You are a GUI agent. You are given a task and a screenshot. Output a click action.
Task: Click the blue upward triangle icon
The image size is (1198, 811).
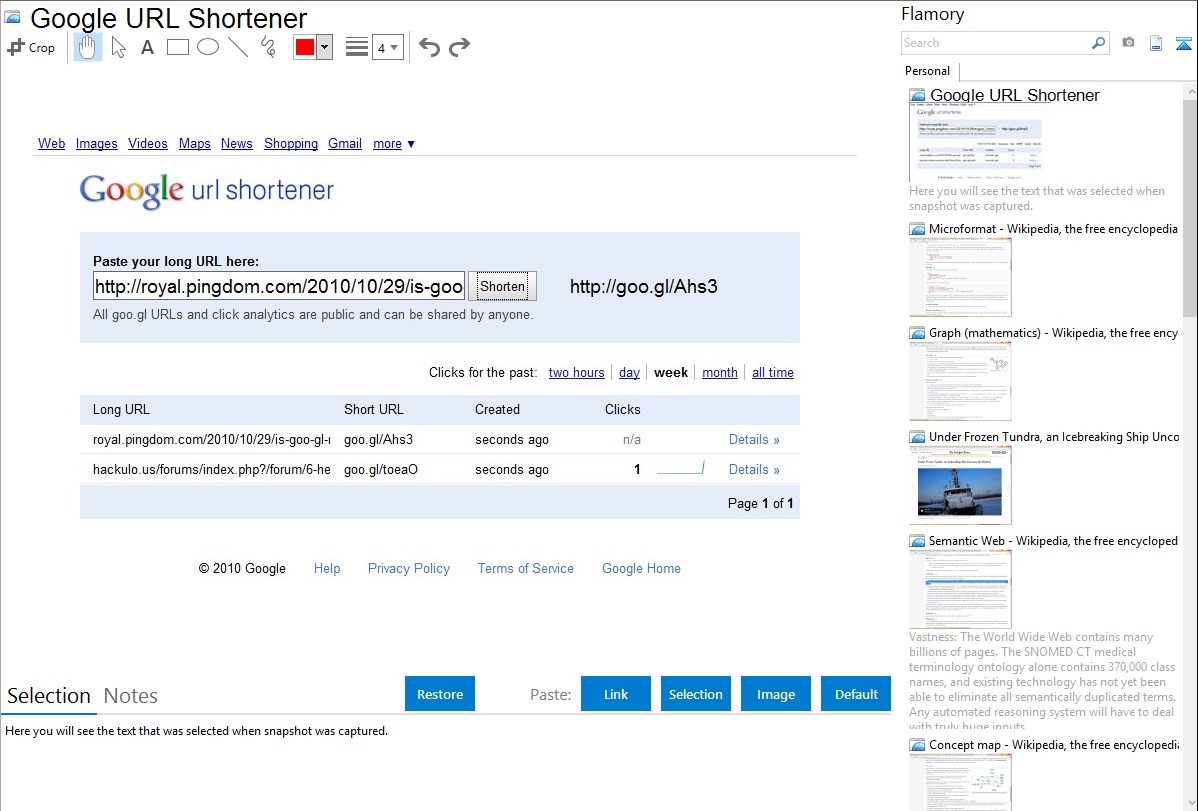coord(1183,44)
